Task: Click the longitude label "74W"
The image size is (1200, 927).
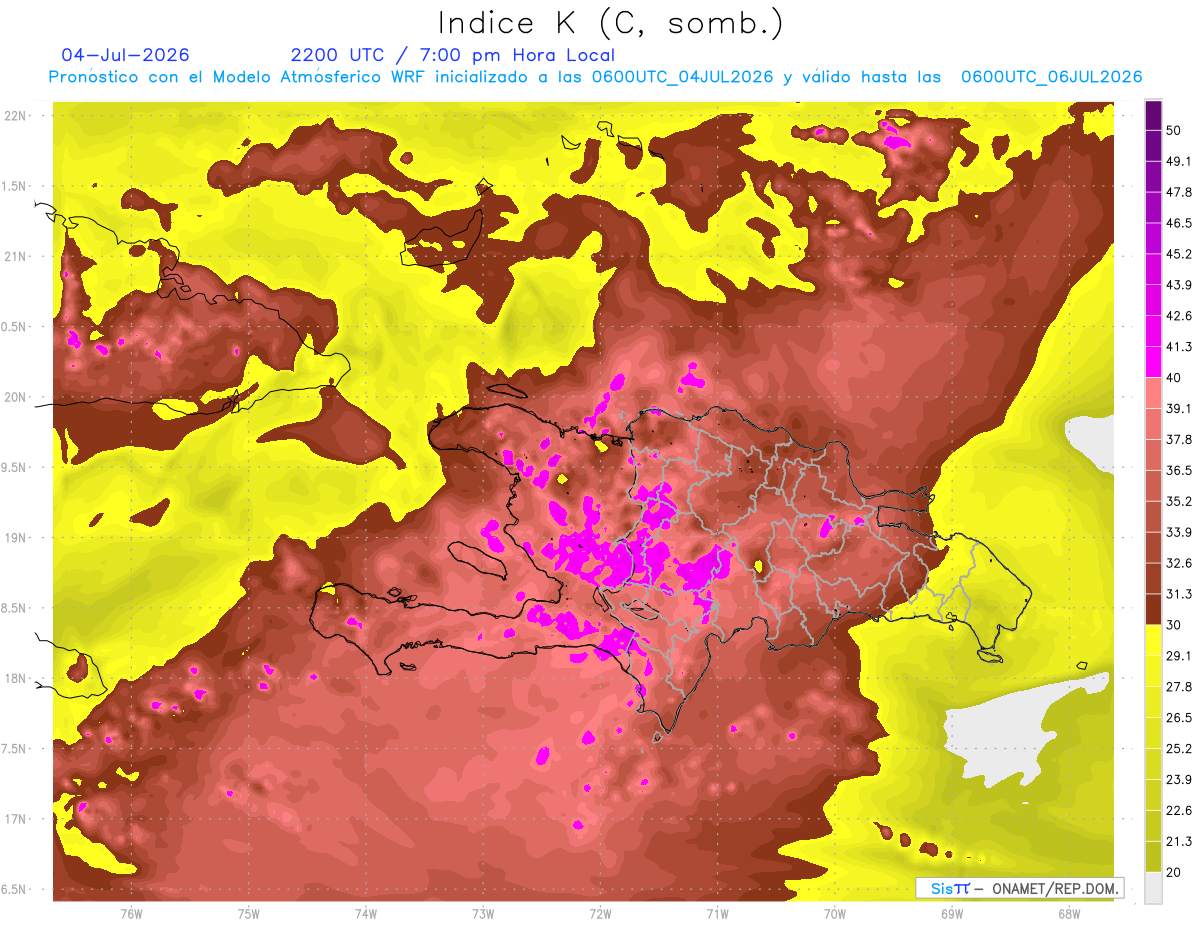Action: click(366, 914)
